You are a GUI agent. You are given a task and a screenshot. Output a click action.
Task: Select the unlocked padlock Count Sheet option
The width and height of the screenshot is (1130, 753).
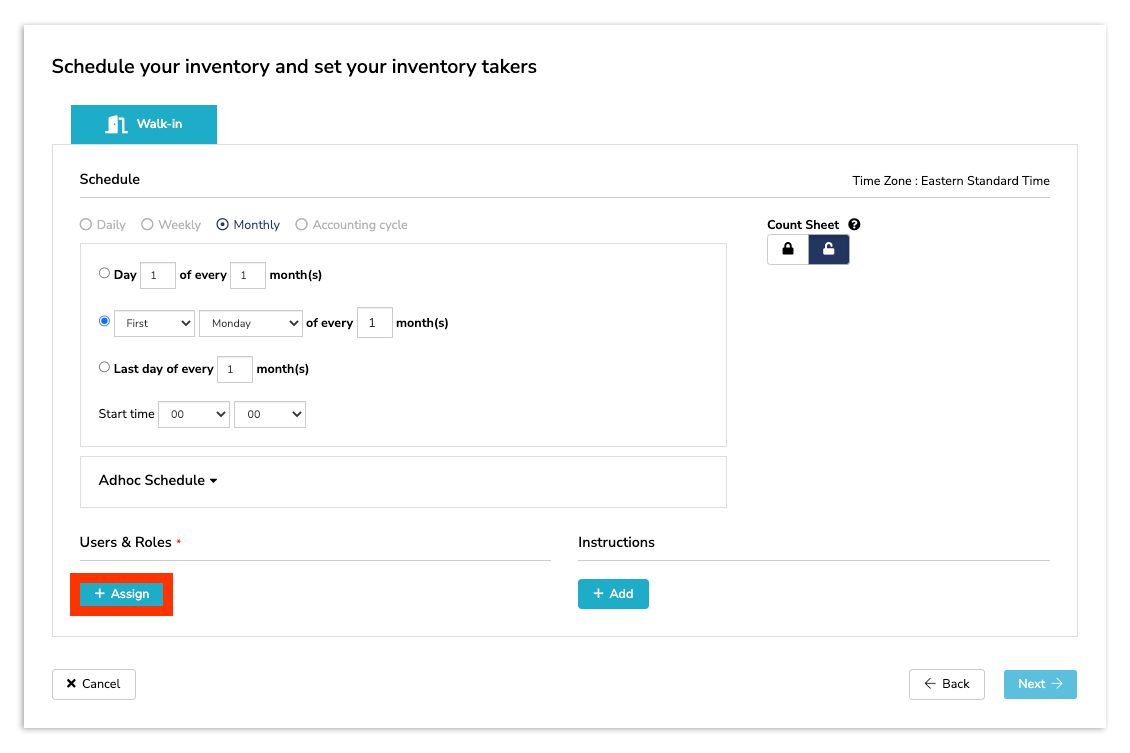point(829,249)
